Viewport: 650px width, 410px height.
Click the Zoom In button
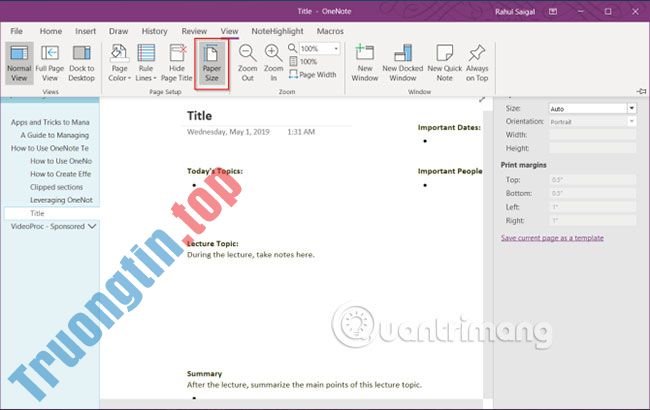(x=273, y=63)
